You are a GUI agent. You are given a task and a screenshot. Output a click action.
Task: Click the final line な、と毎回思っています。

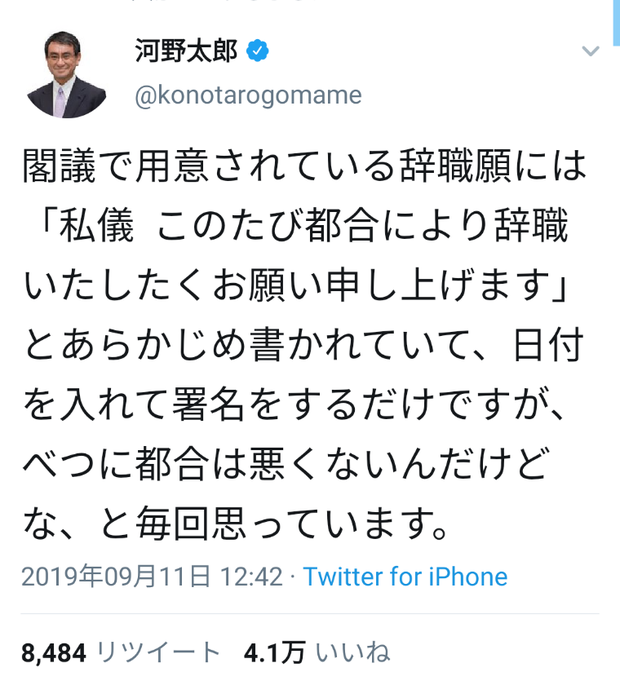(x=236, y=524)
